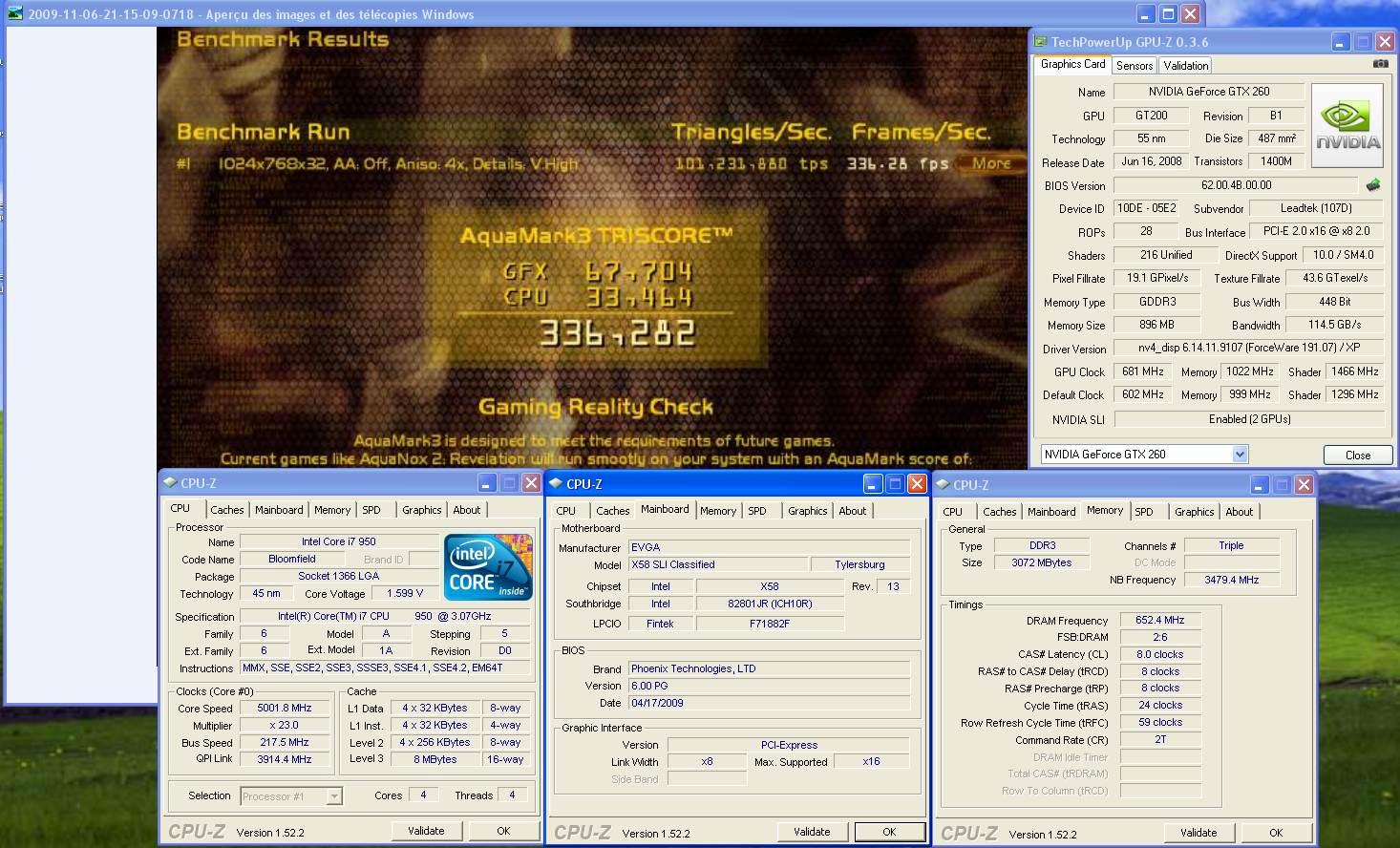Click the Driver Version field in GPU-Z
This screenshot has width=1400, height=848.
pos(1248,348)
